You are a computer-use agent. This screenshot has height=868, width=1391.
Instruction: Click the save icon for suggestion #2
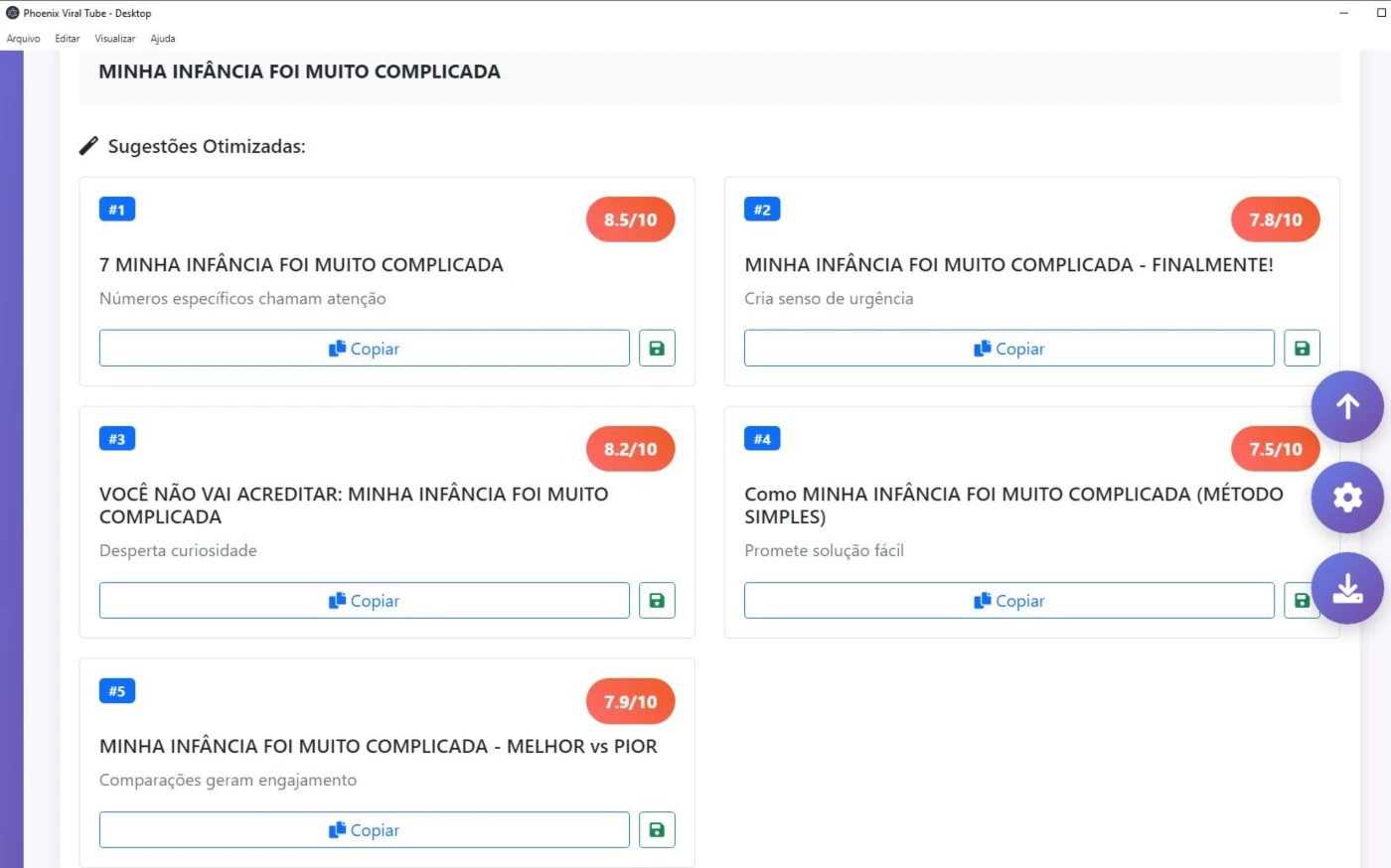point(1302,348)
